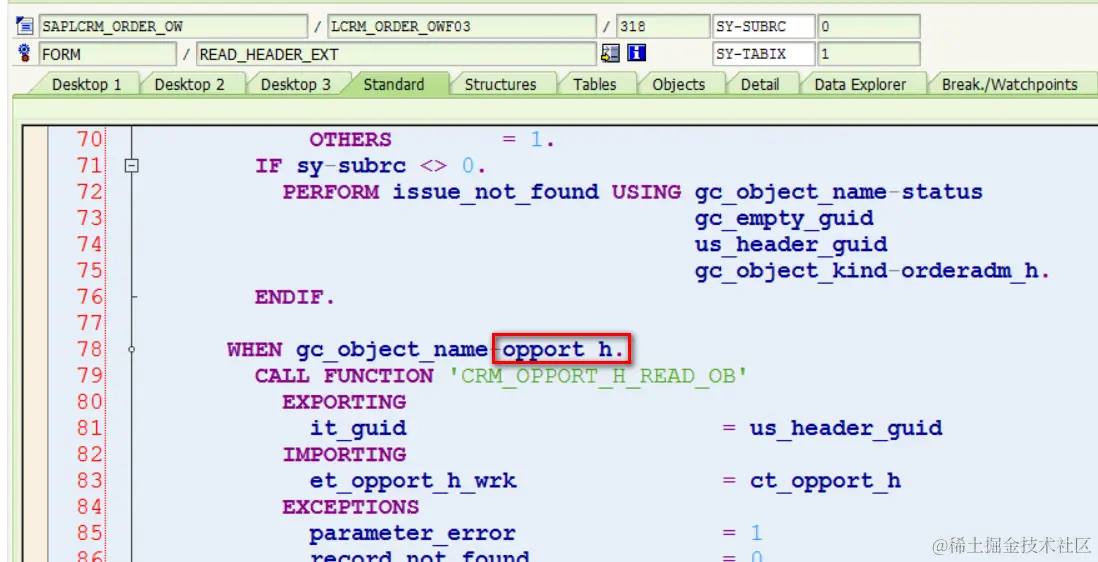Open the Tables tab

click(x=595, y=85)
